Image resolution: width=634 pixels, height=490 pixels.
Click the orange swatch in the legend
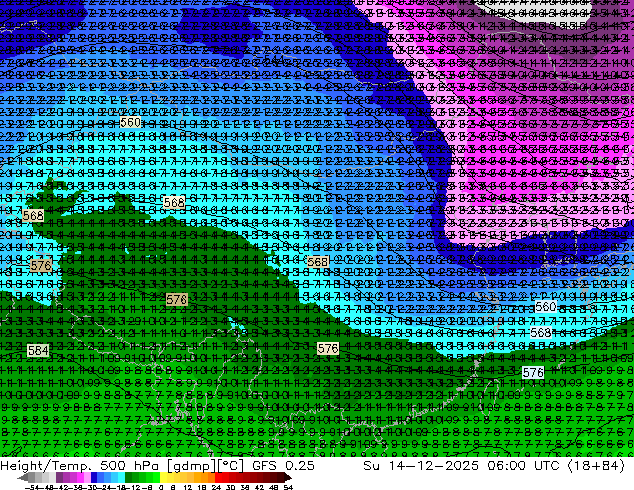click(x=204, y=477)
